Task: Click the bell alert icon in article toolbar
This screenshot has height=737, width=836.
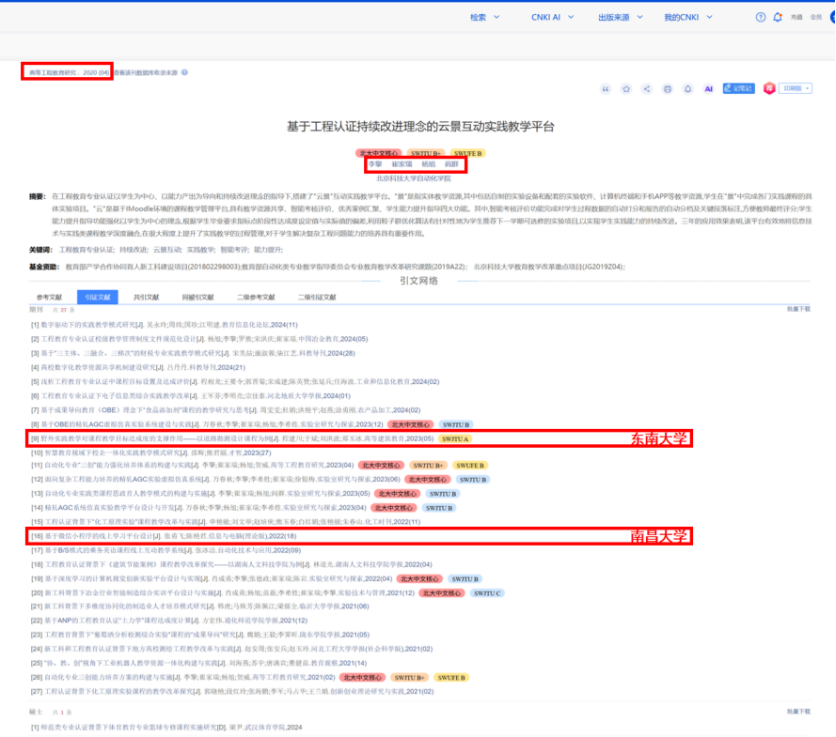Action: 688,89
